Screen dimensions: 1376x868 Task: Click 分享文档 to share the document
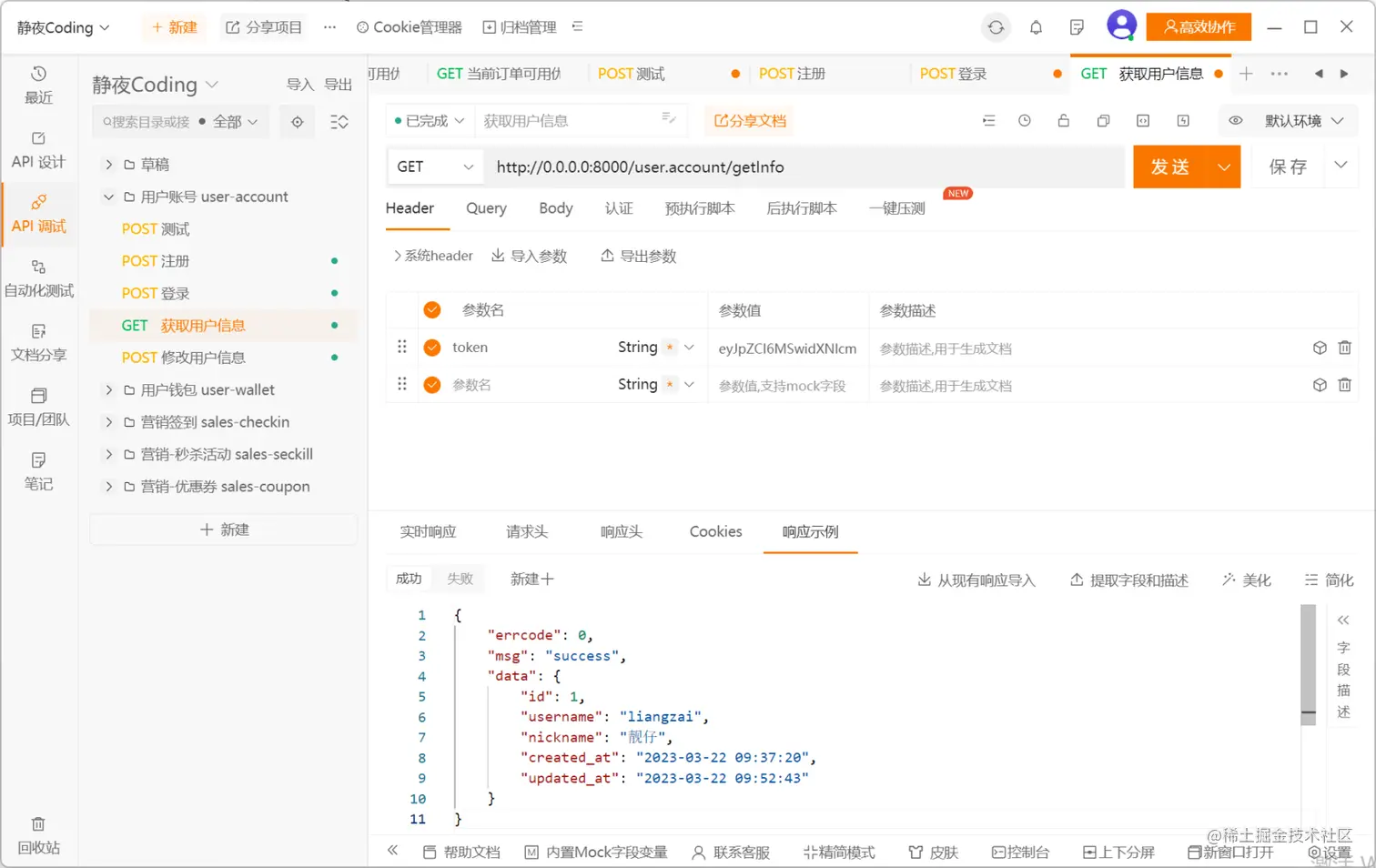pos(748,119)
